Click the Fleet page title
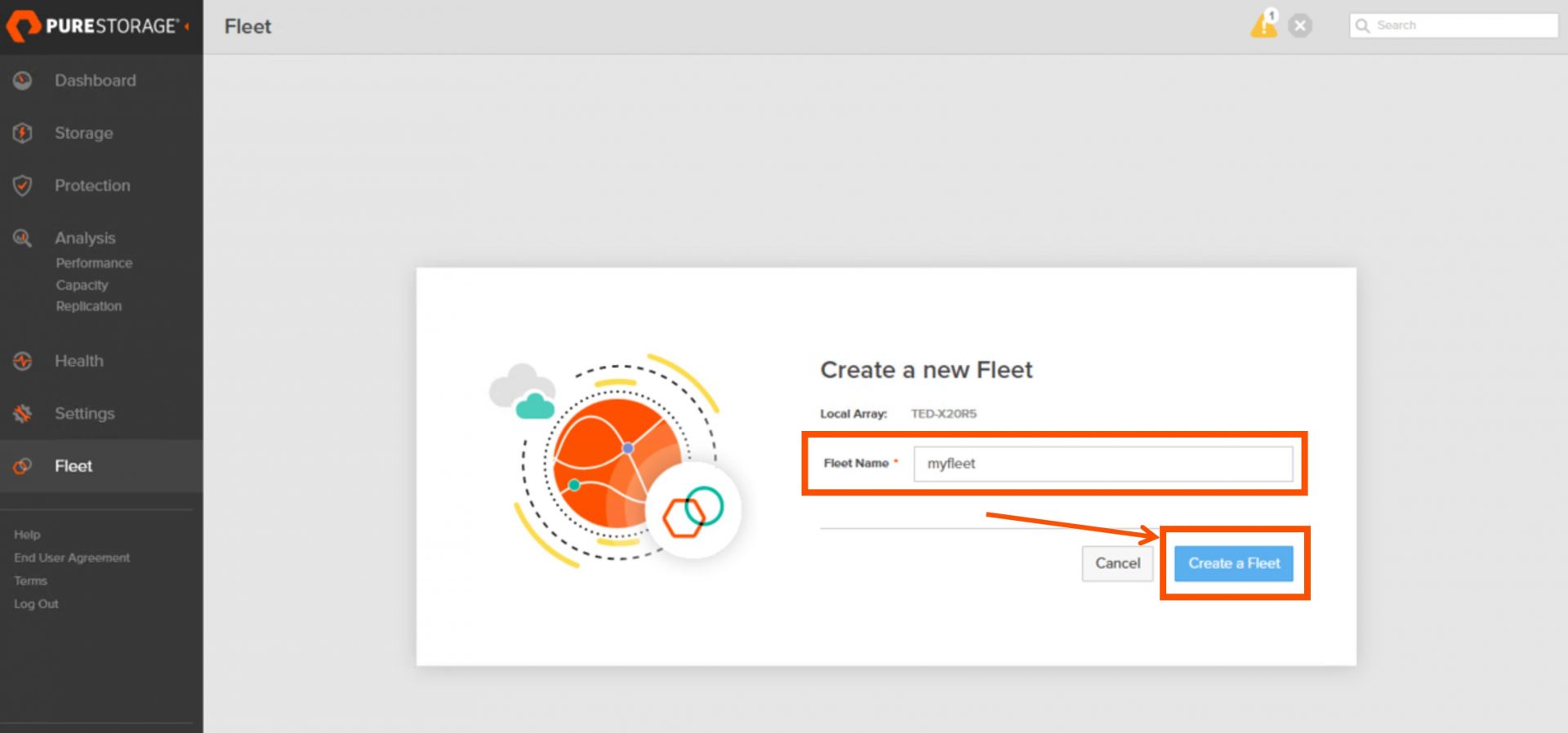 point(248,26)
